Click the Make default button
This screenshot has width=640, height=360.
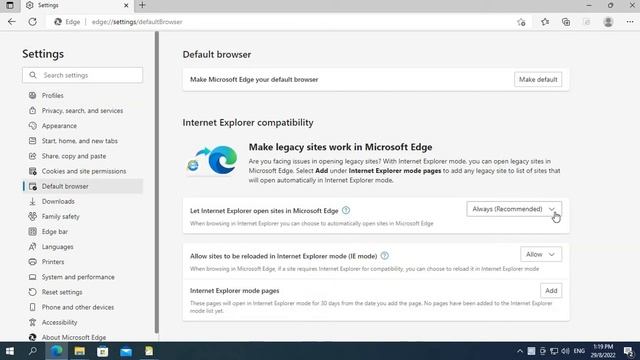point(538,80)
